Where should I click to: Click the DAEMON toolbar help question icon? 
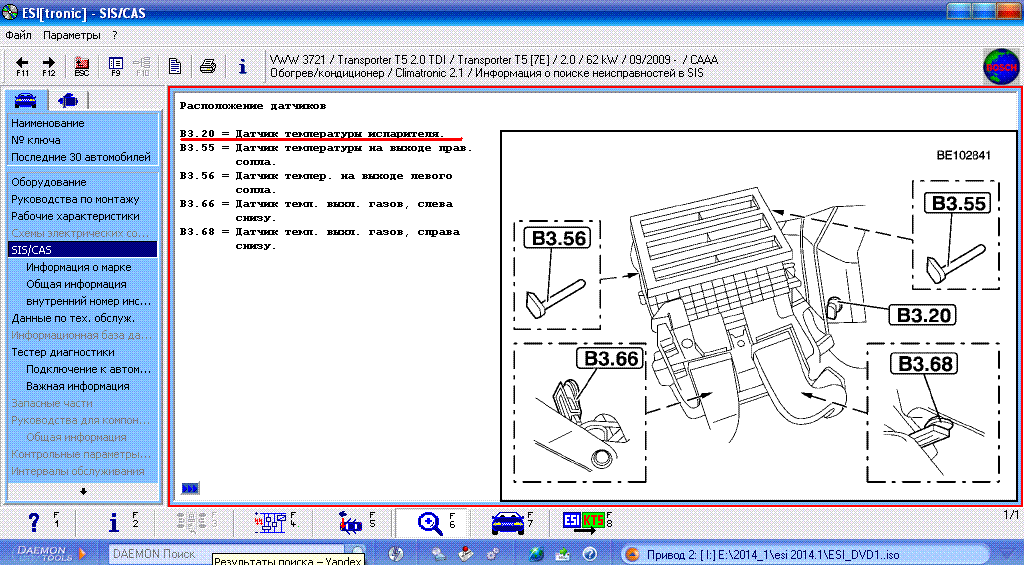click(588, 554)
